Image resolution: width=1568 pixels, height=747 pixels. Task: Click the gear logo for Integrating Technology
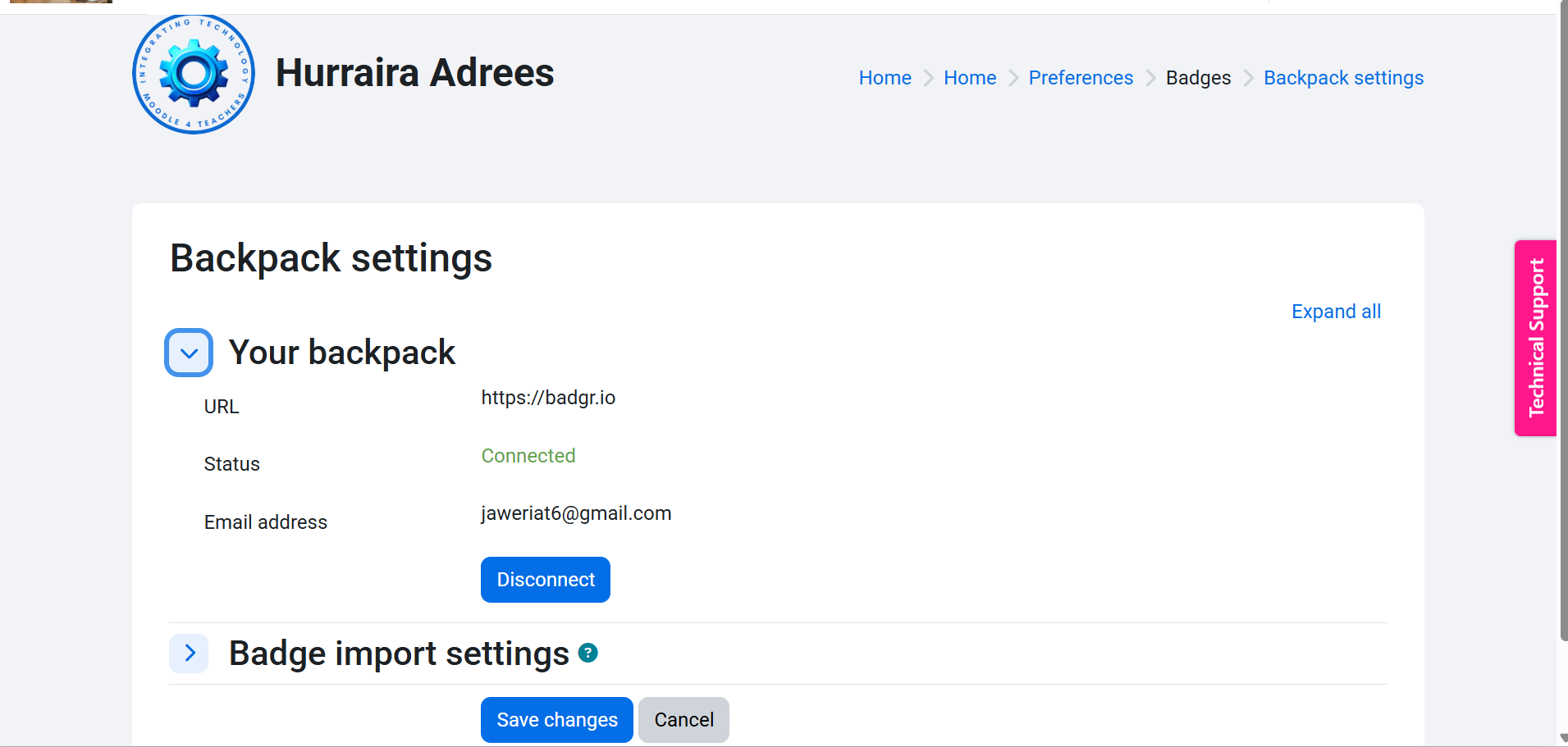194,74
